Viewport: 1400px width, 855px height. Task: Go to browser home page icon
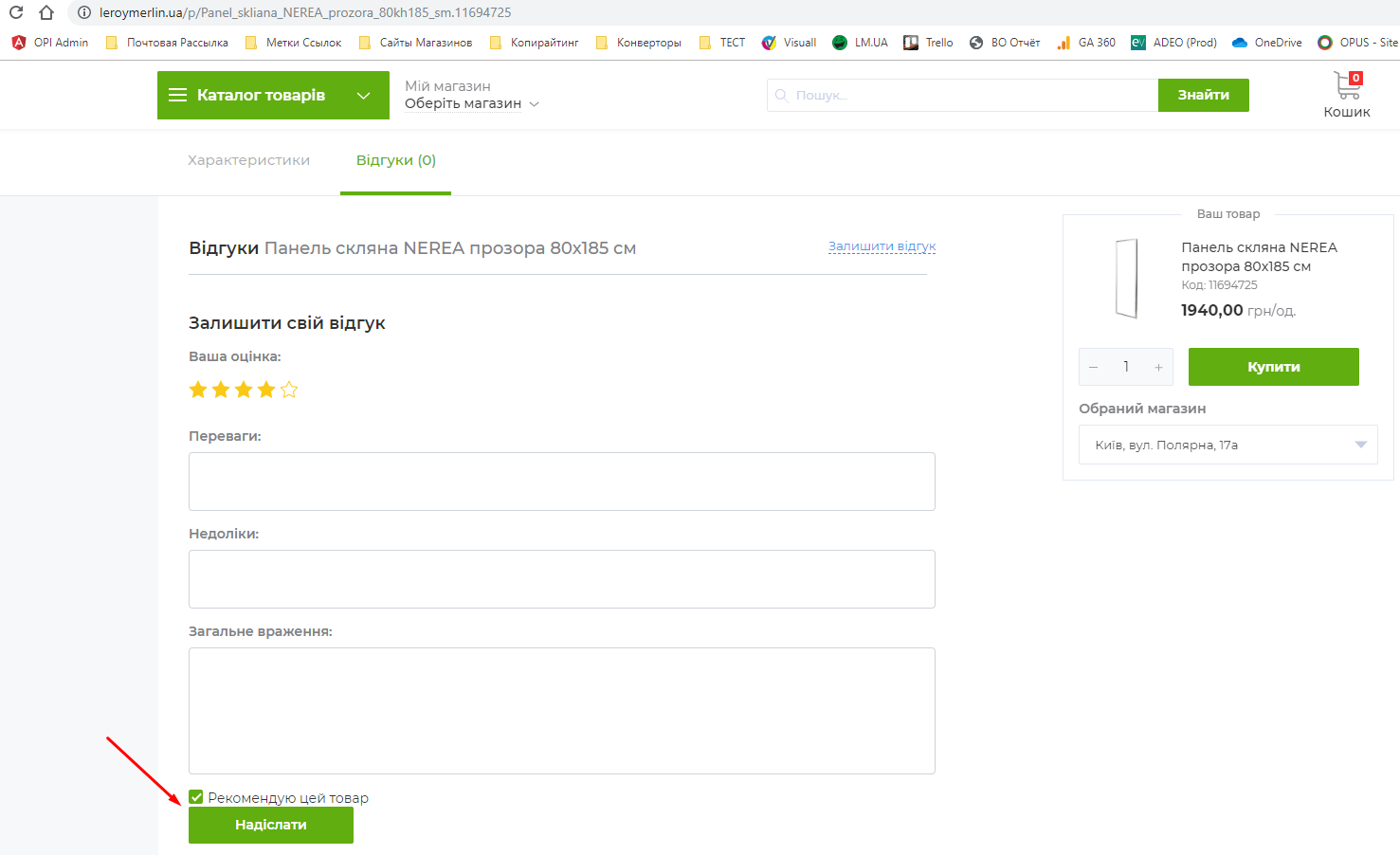click(46, 12)
